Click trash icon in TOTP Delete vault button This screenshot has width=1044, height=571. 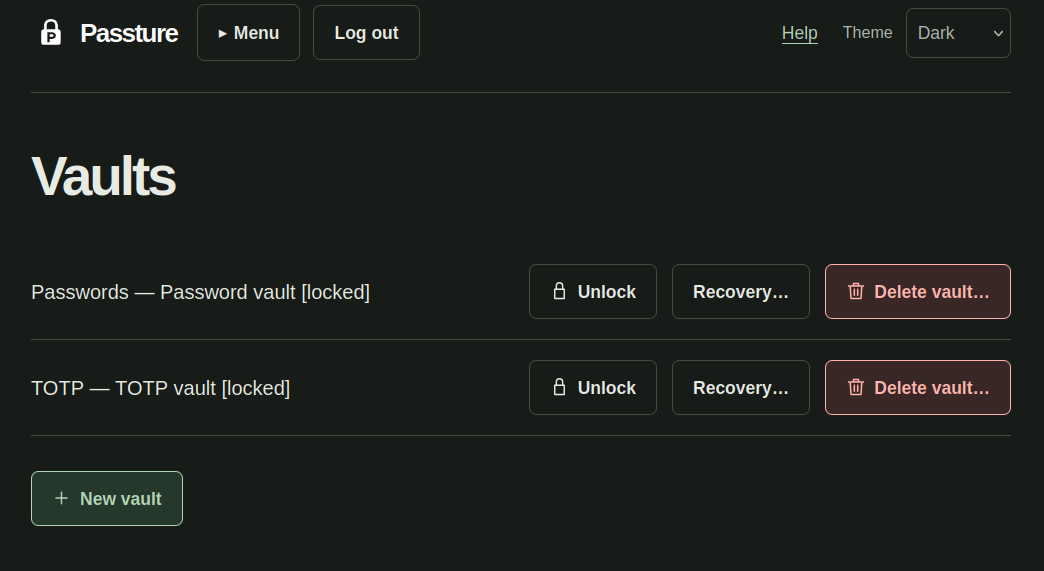856,387
